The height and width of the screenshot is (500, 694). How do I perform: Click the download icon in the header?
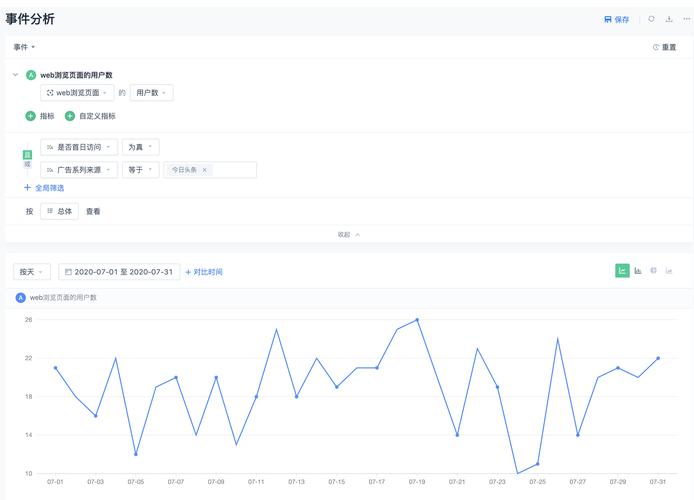(669, 19)
